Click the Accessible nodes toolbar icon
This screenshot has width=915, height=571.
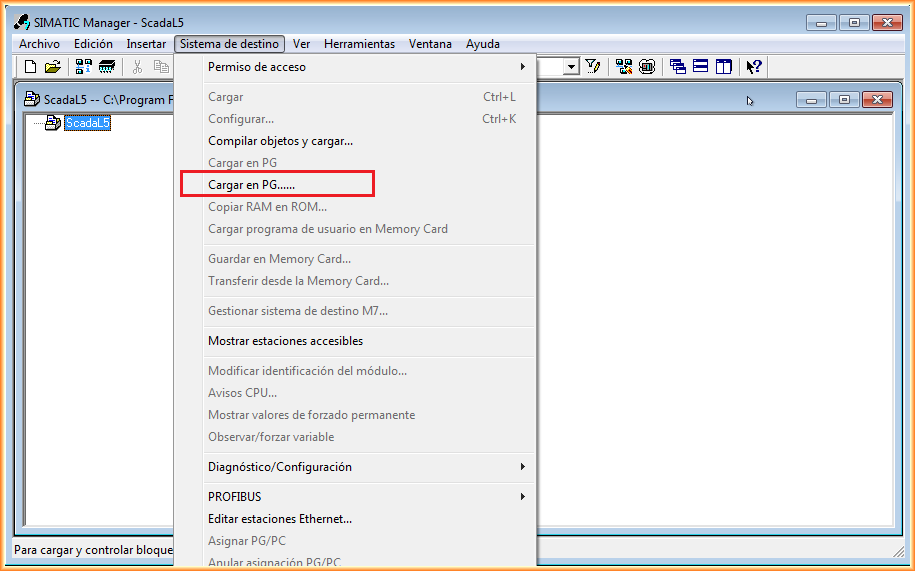coord(84,67)
